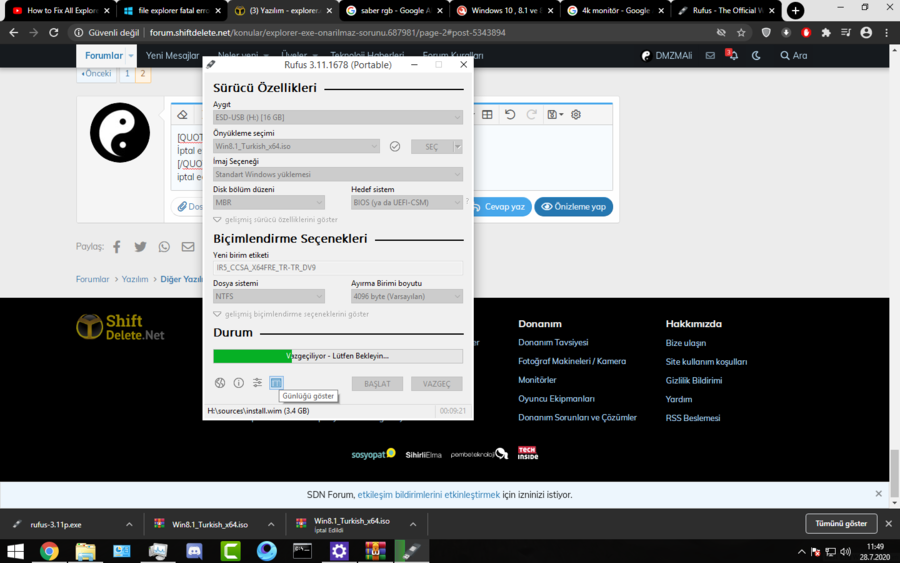The width and height of the screenshot is (900, 563).
Task: Undo icon in forum editor toolbar
Action: click(510, 115)
